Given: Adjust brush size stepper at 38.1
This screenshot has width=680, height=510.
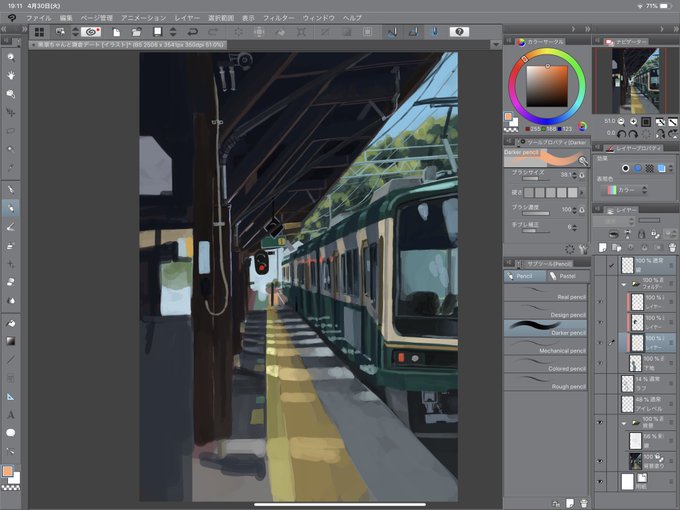Looking at the screenshot, I should coord(575,175).
